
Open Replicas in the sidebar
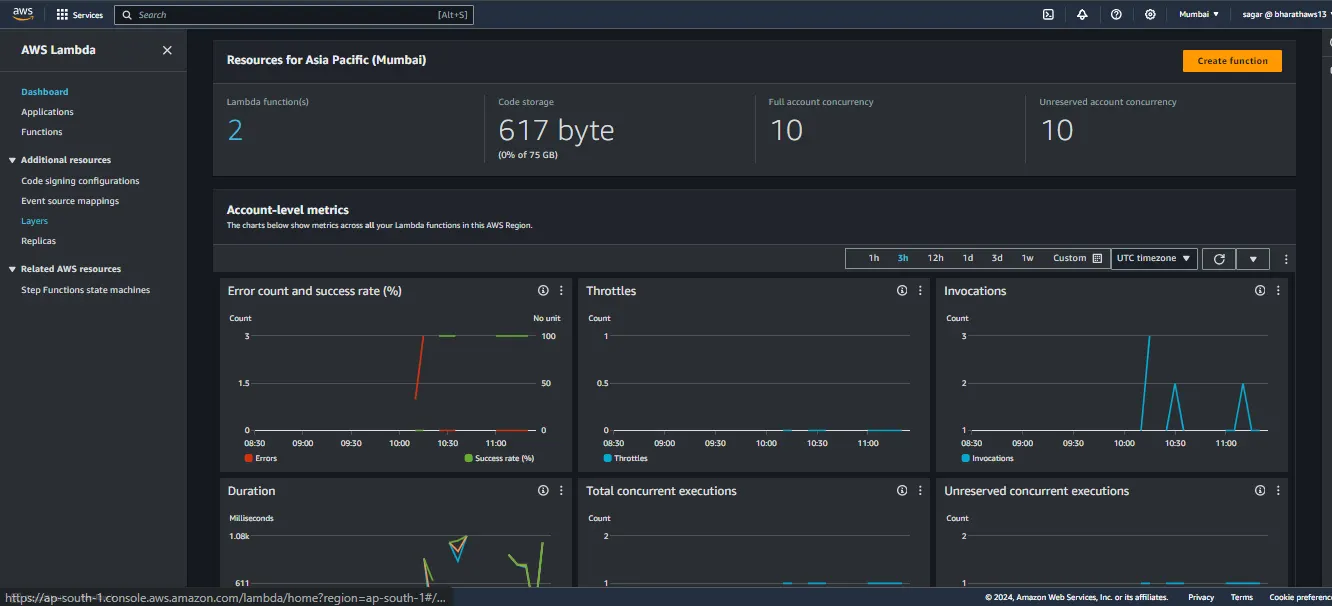[x=38, y=241]
